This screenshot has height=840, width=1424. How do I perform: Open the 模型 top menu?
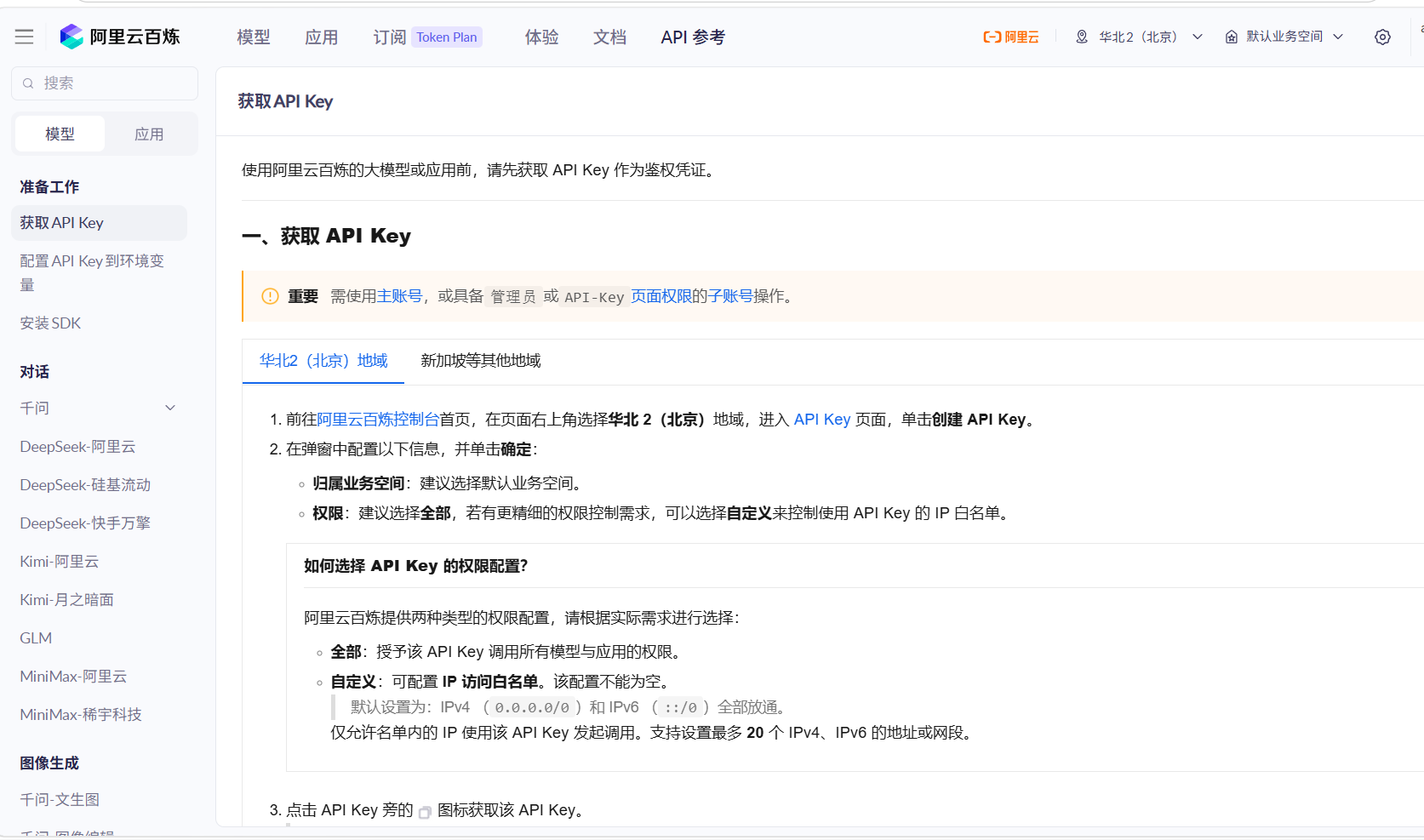[254, 37]
